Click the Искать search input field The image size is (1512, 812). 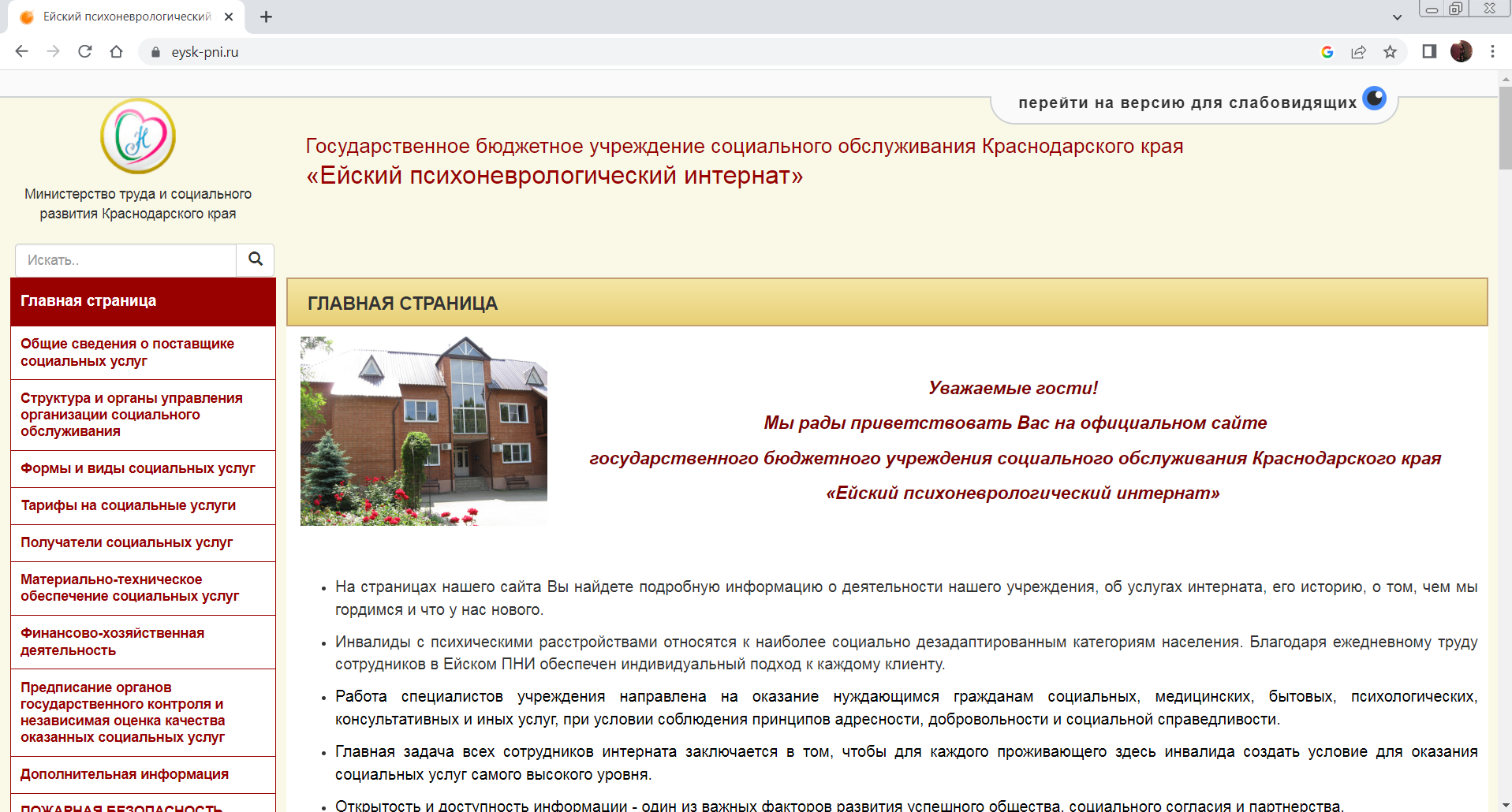126,260
